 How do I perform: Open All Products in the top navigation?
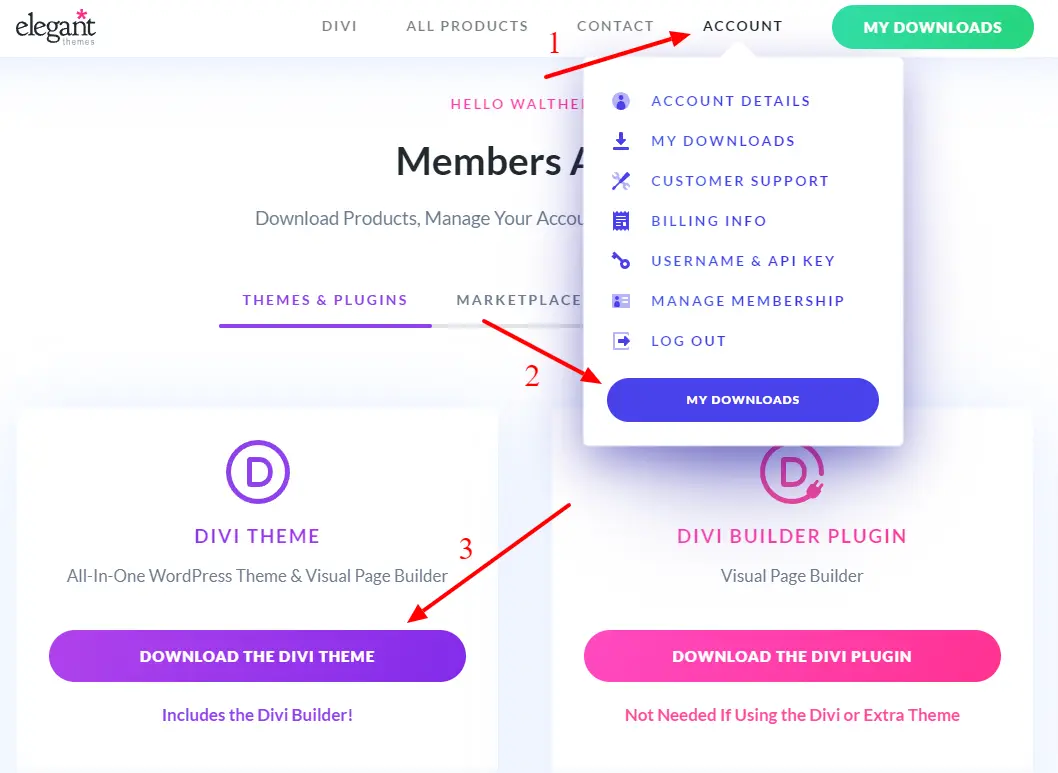pos(467,26)
